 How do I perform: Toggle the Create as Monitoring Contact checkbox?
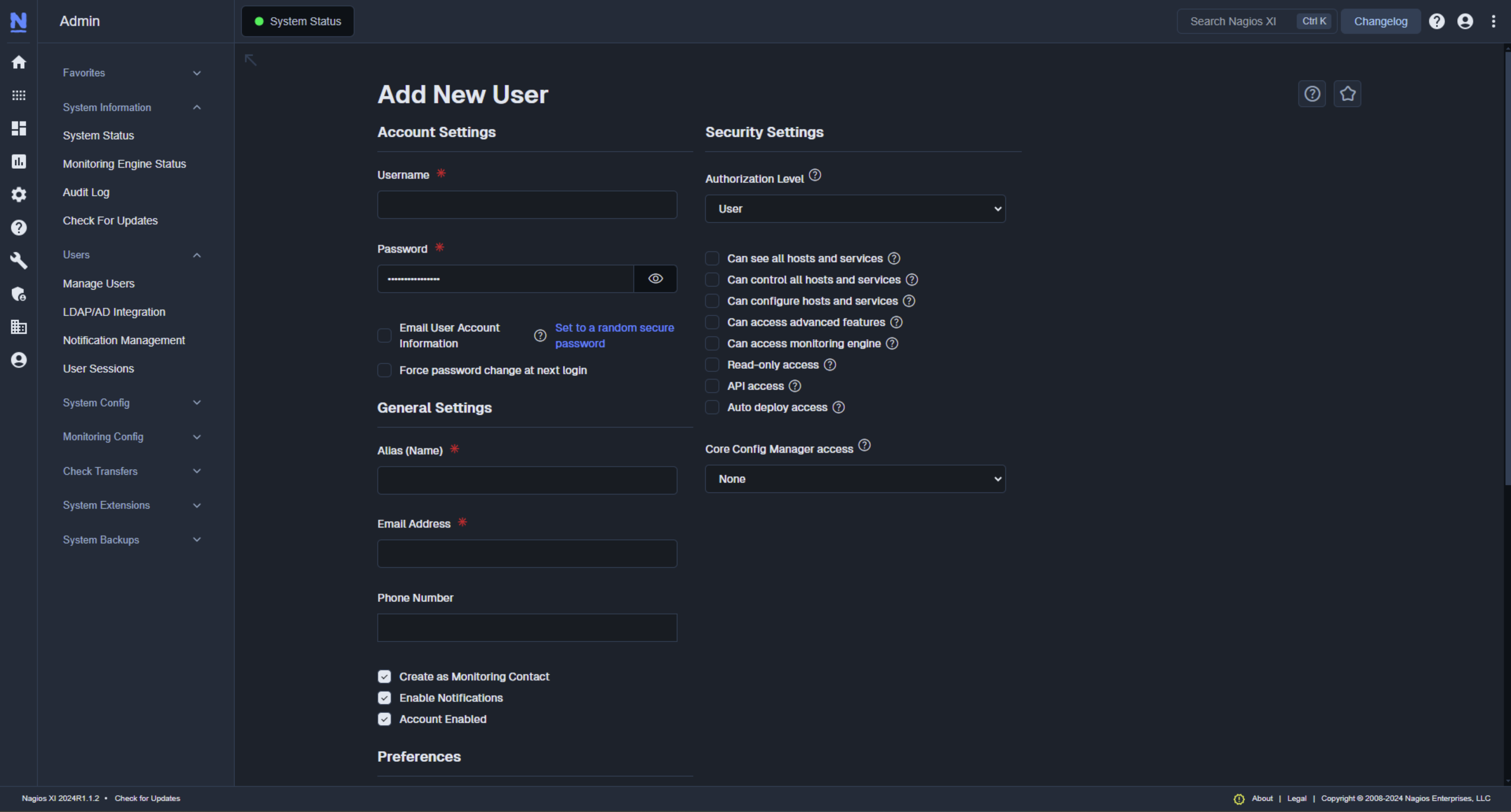click(384, 676)
